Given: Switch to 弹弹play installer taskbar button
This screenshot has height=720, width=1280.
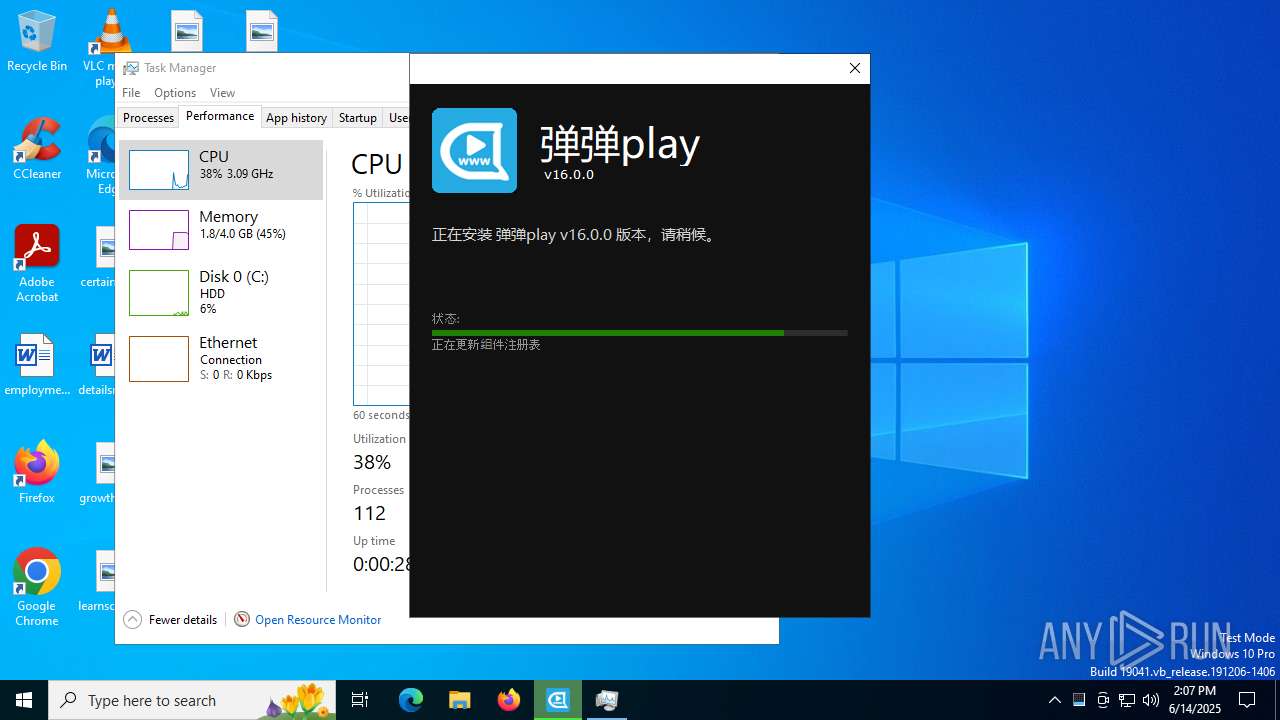Looking at the screenshot, I should coord(557,700).
